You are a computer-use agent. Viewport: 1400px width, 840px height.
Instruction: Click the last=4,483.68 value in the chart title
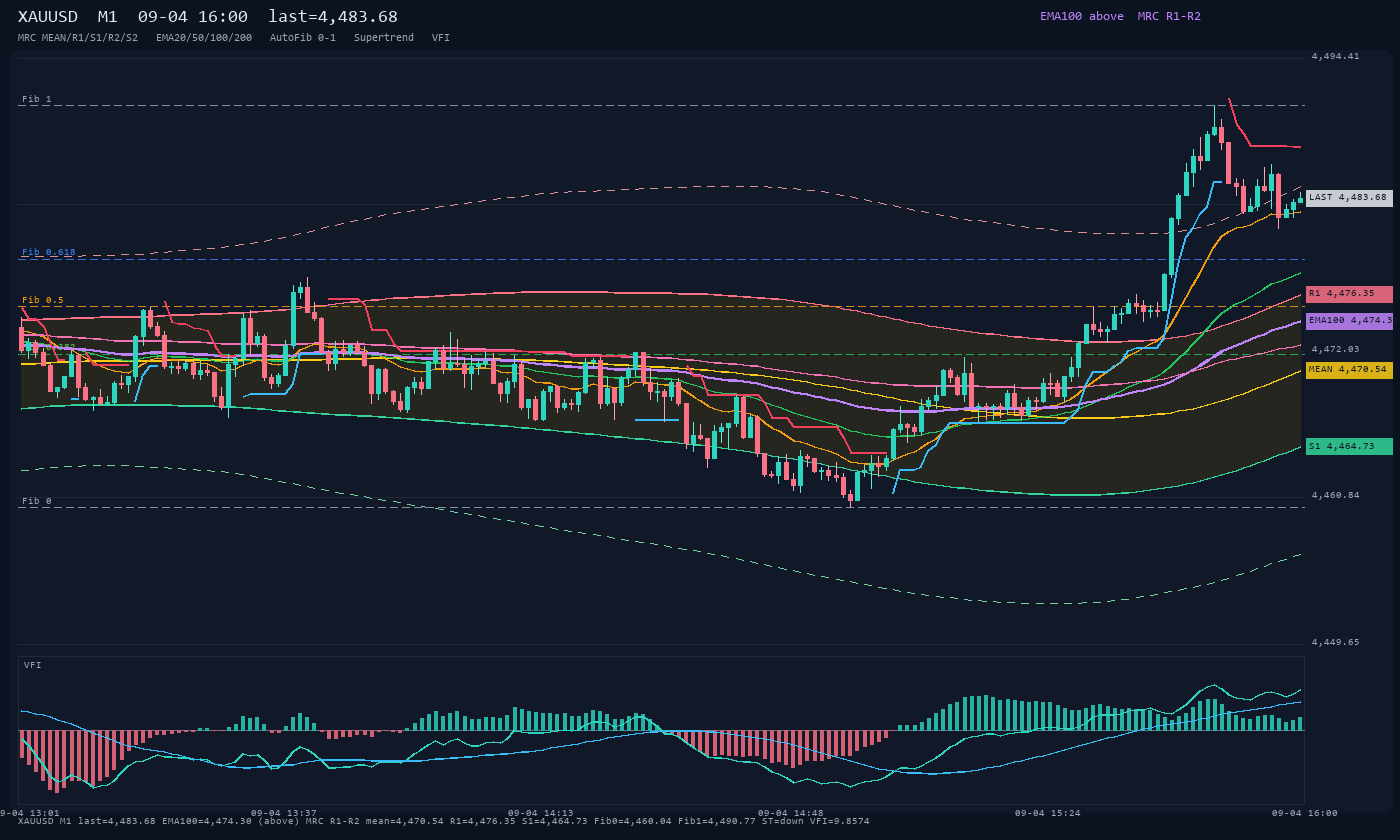[333, 17]
